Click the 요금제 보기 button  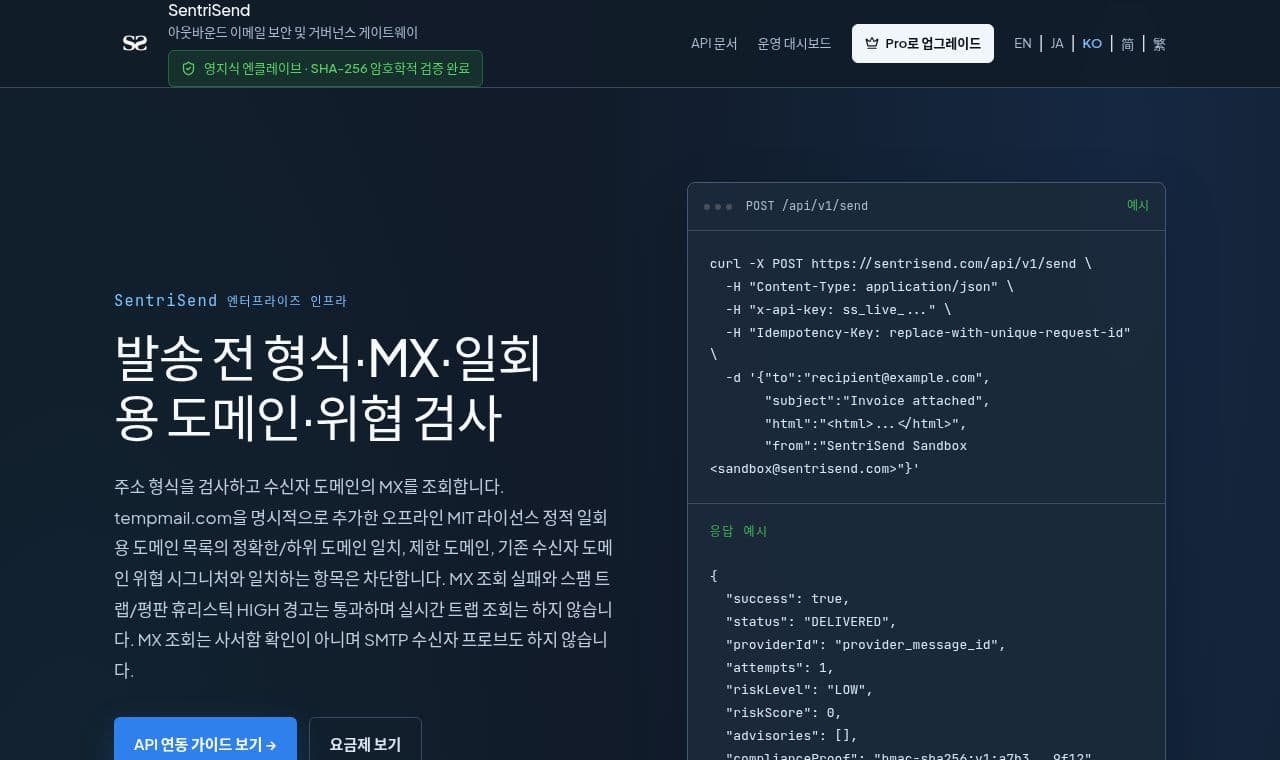click(x=365, y=744)
